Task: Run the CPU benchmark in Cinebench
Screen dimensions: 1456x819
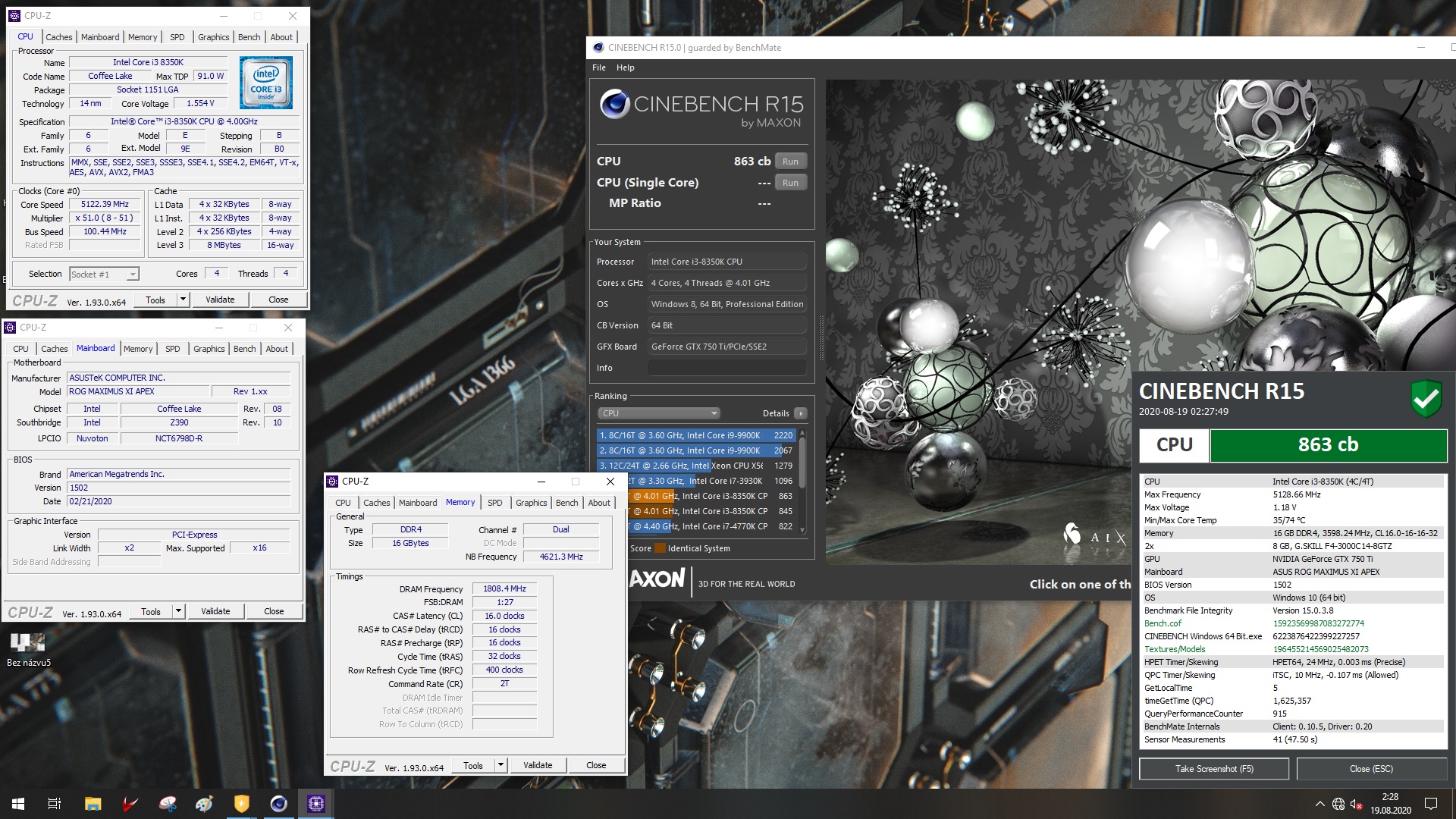Action: [790, 162]
